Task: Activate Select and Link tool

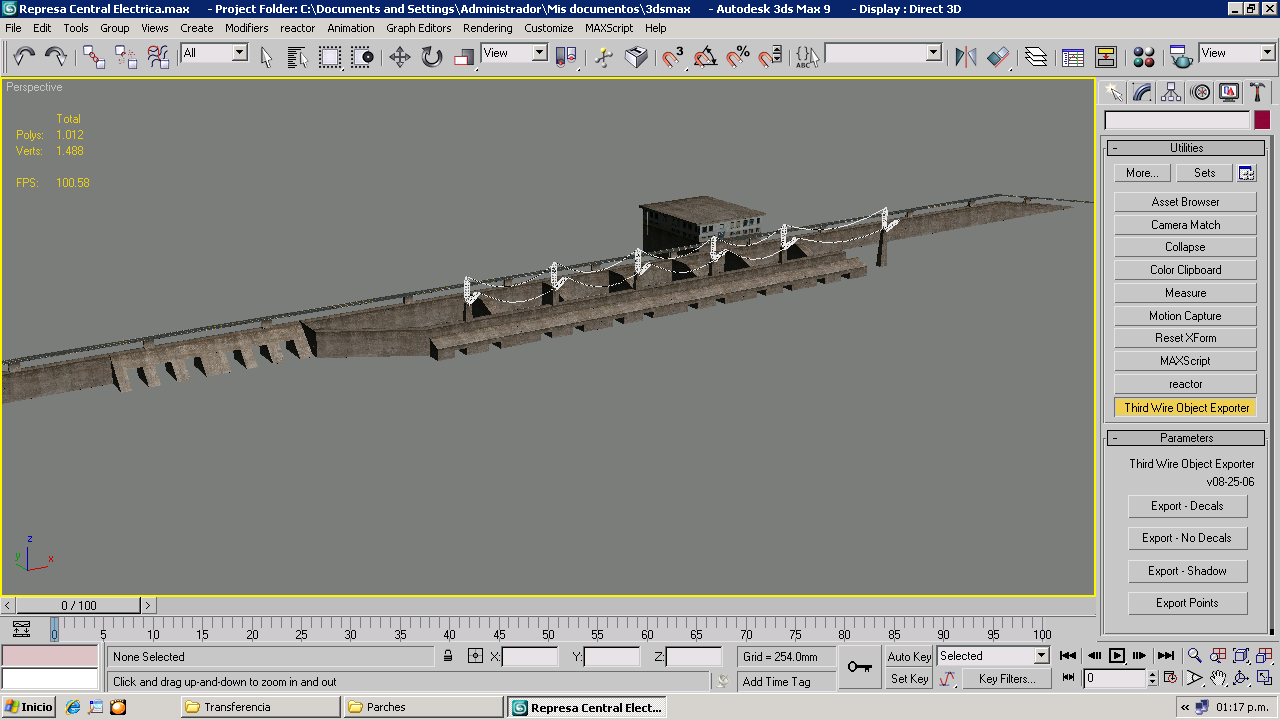Action: [94, 57]
